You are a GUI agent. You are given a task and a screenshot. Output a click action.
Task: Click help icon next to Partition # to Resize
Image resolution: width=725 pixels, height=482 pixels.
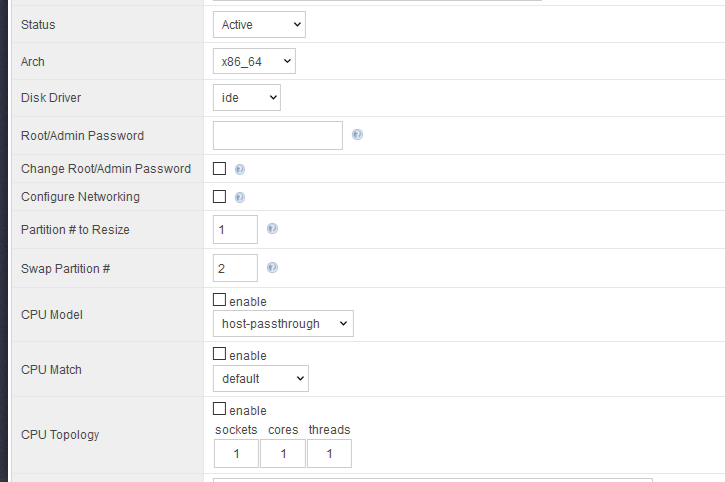click(x=272, y=229)
